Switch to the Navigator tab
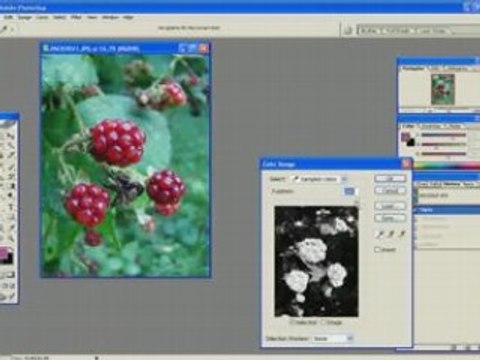The image size is (480, 360). click(413, 68)
